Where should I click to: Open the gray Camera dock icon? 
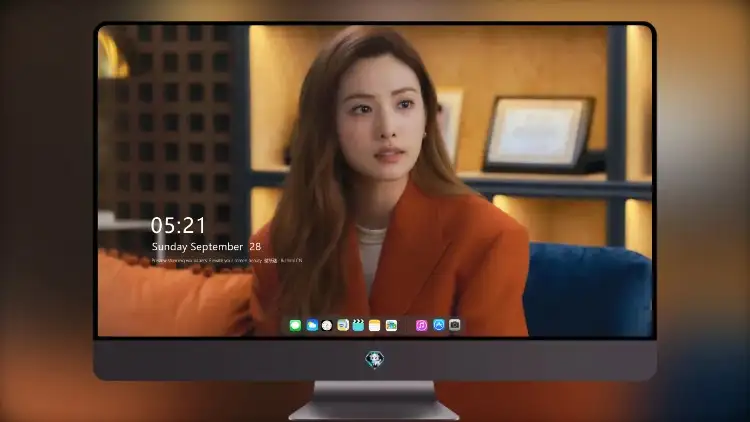coord(455,325)
